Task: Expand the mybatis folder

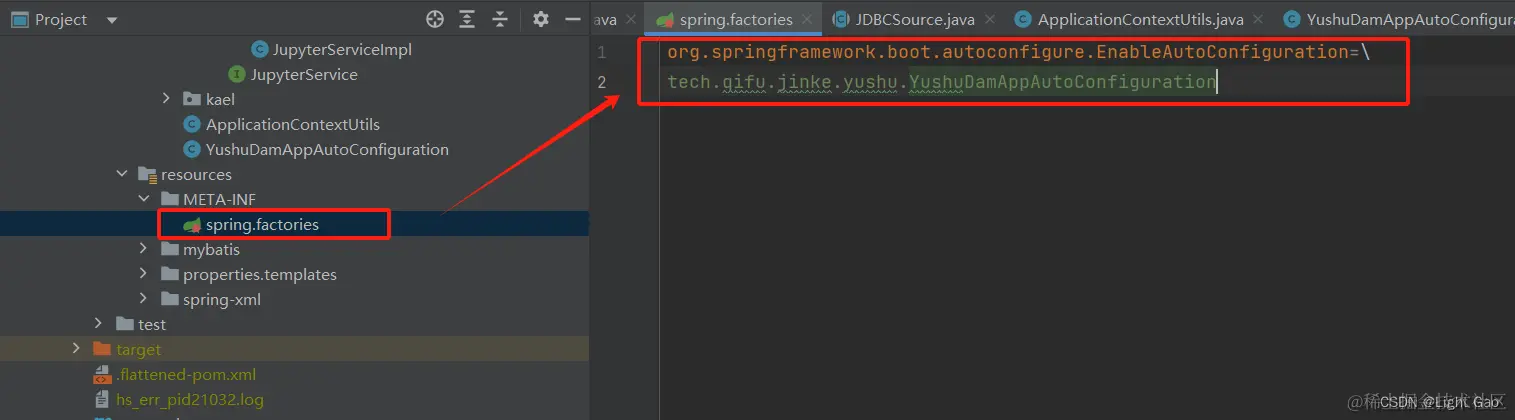Action: 144,249
